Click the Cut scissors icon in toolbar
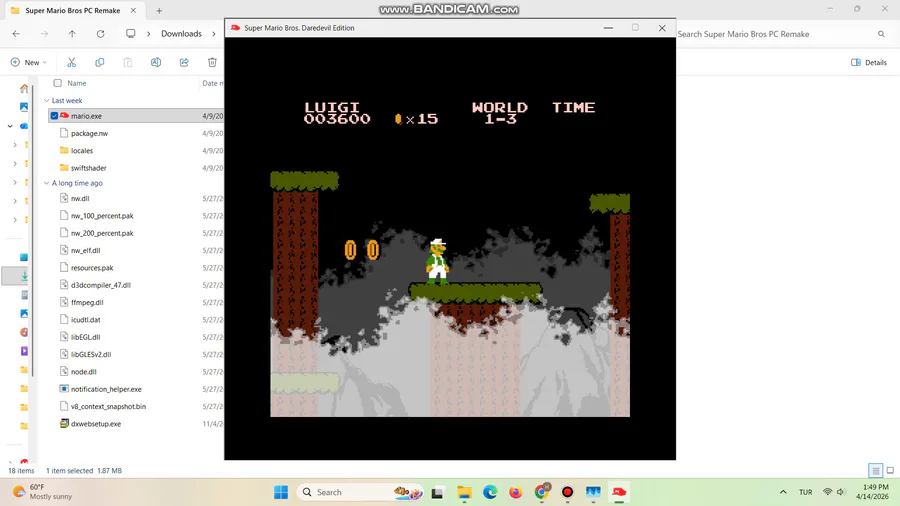 [71, 62]
